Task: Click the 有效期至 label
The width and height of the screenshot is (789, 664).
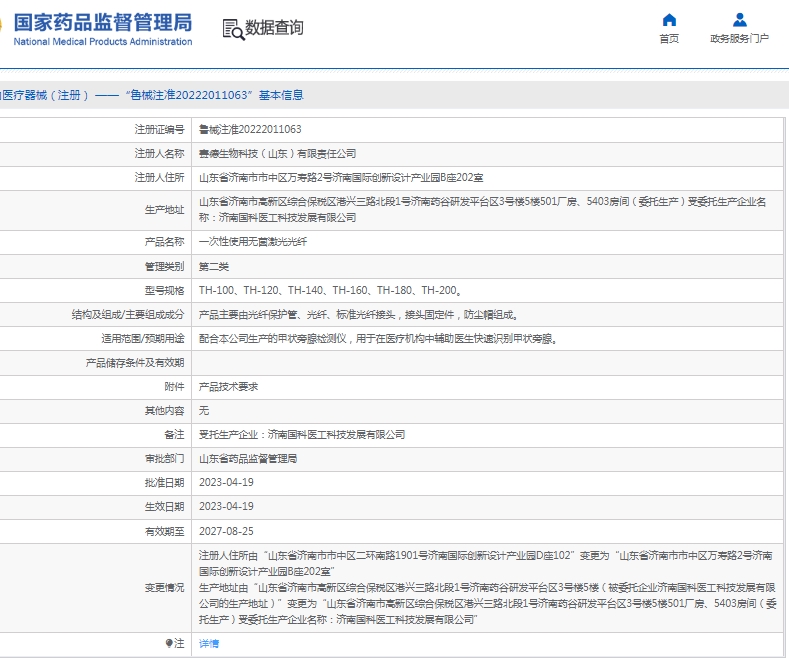Action: (x=165, y=531)
